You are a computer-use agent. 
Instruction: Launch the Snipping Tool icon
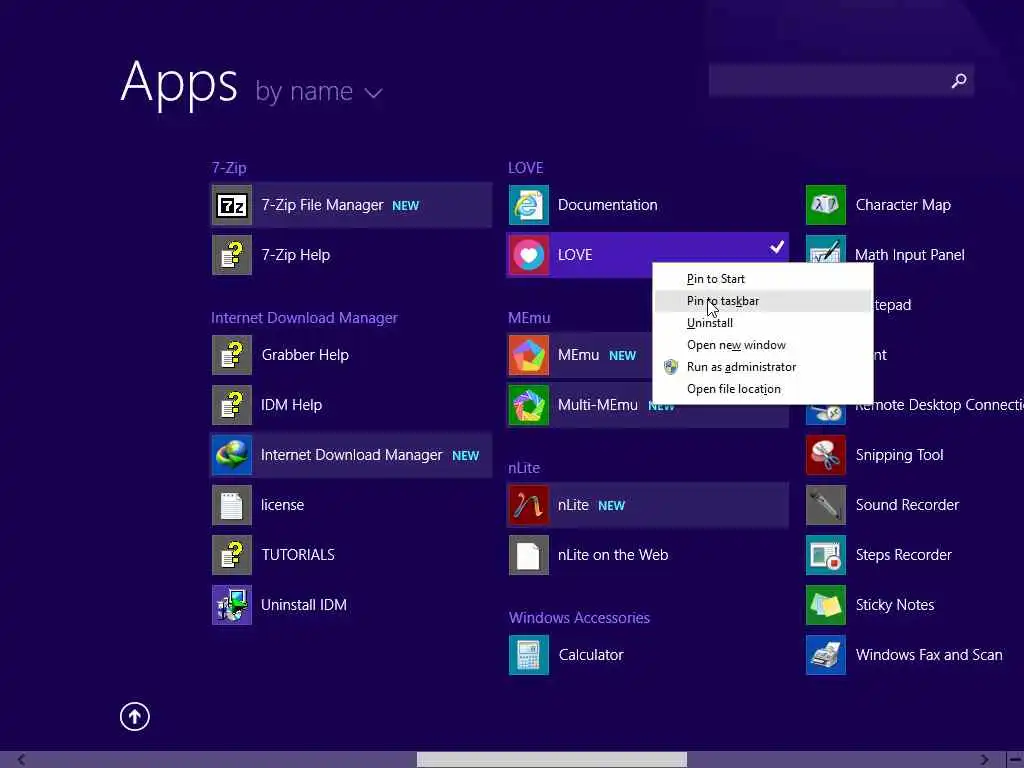tap(825, 455)
